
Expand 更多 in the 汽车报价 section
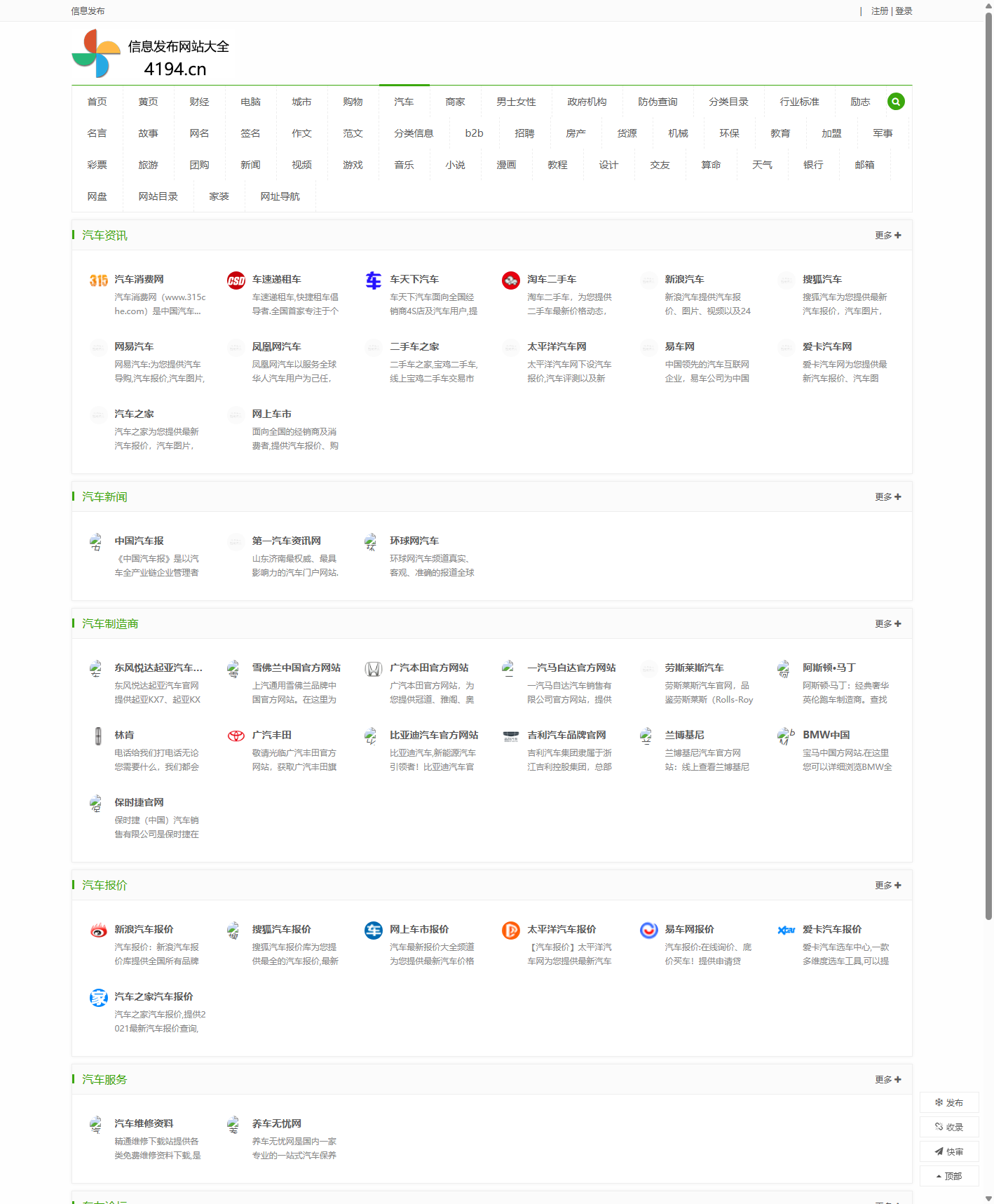tap(887, 886)
